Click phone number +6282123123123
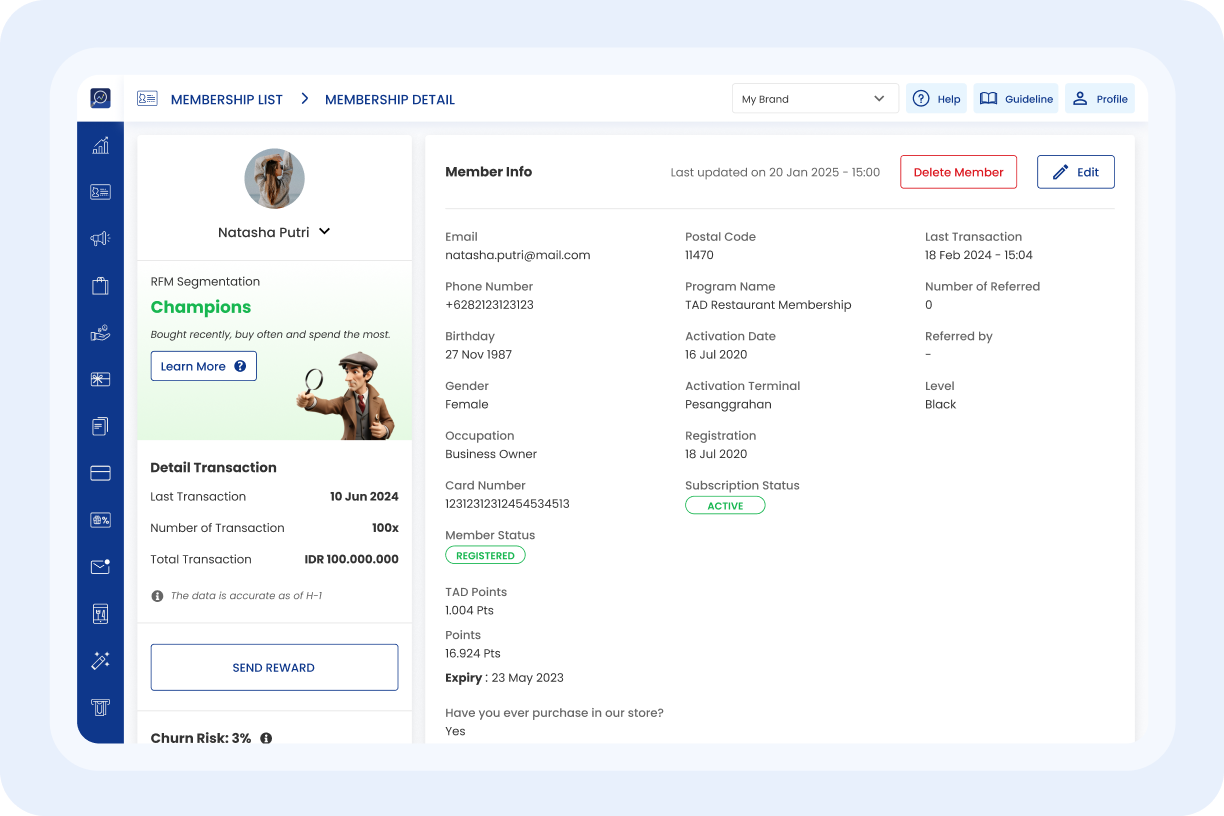 tap(489, 305)
